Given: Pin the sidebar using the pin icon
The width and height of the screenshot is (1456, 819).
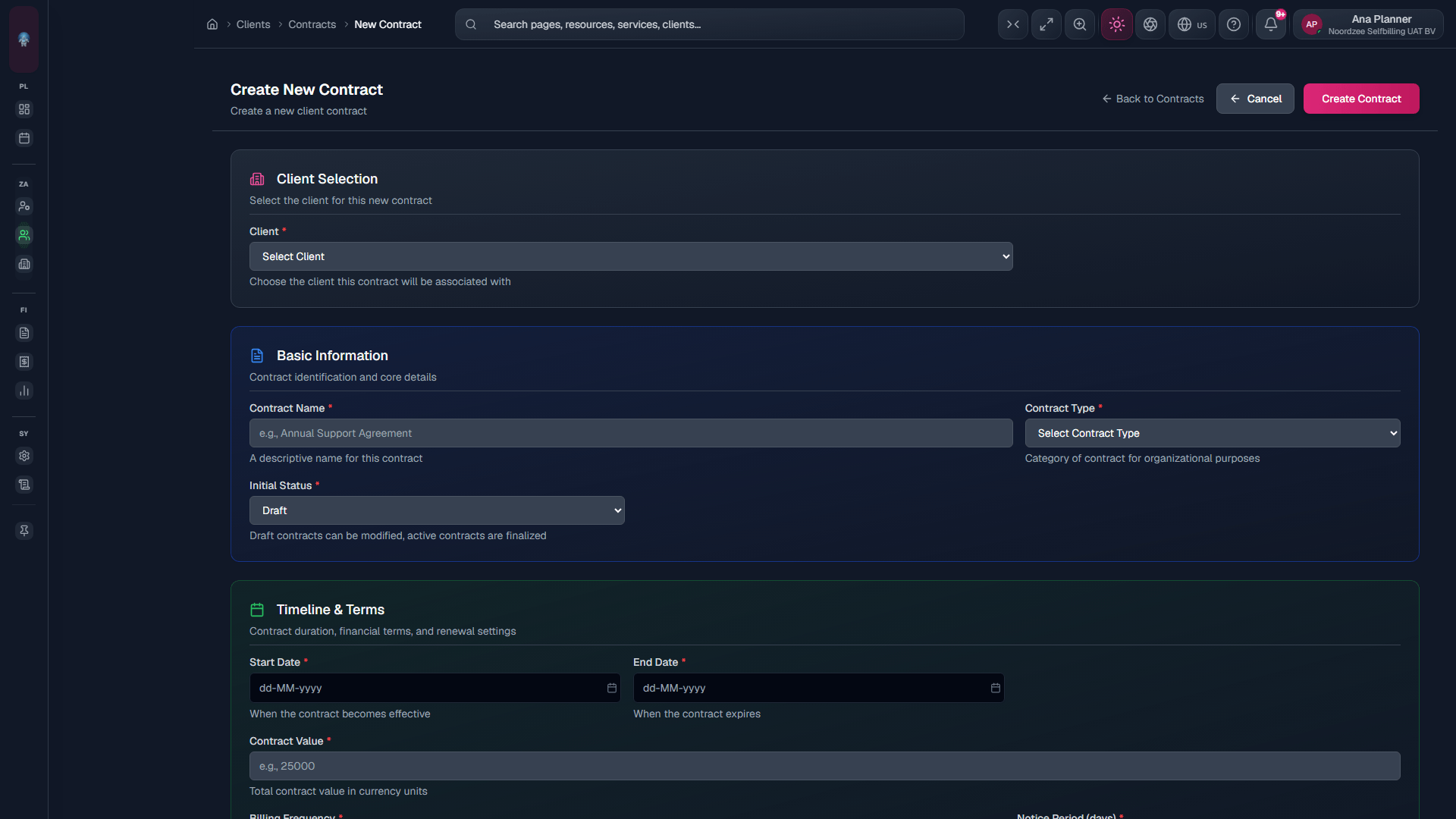Looking at the screenshot, I should (x=24, y=531).
